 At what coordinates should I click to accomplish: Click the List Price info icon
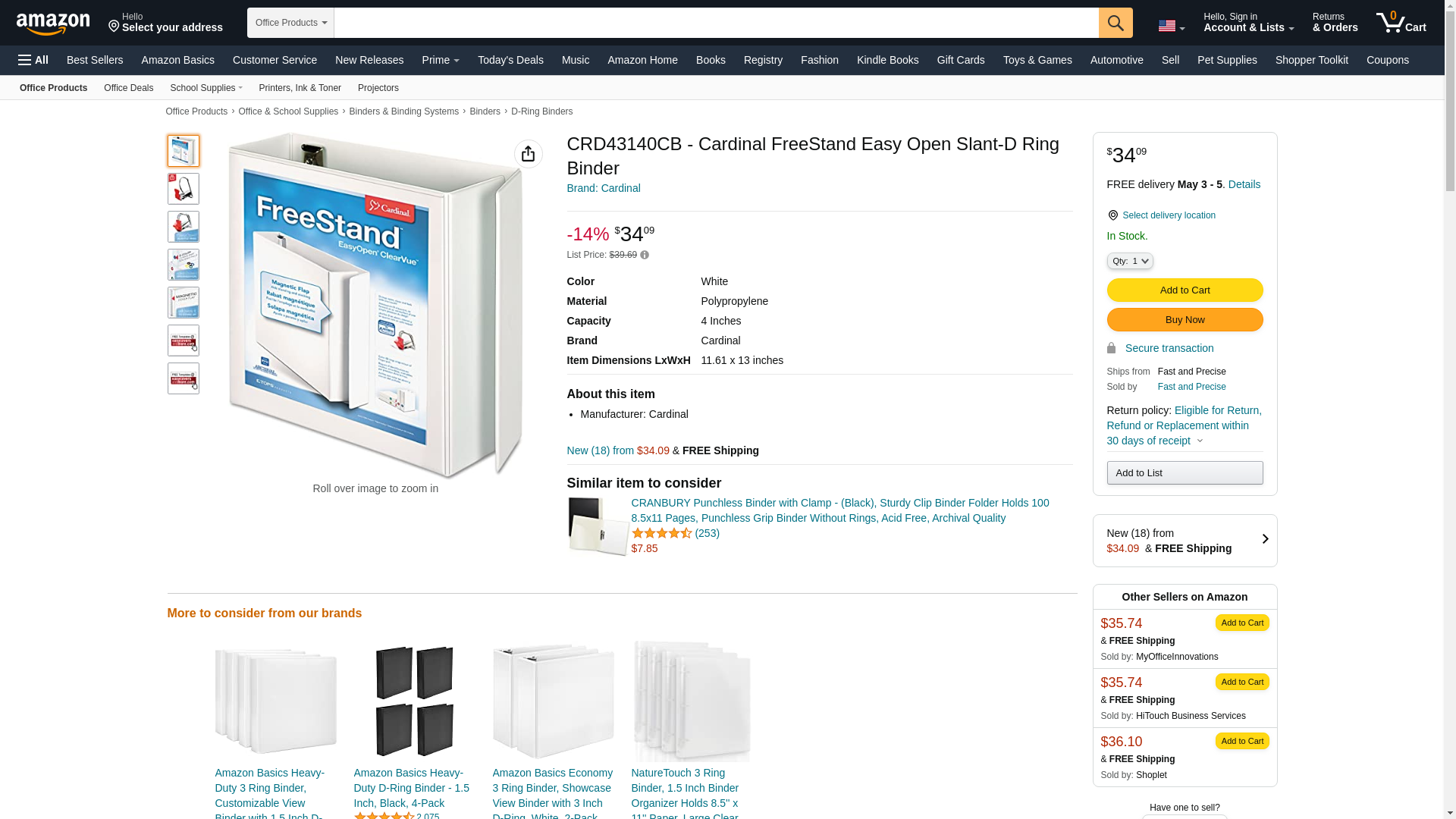point(645,255)
